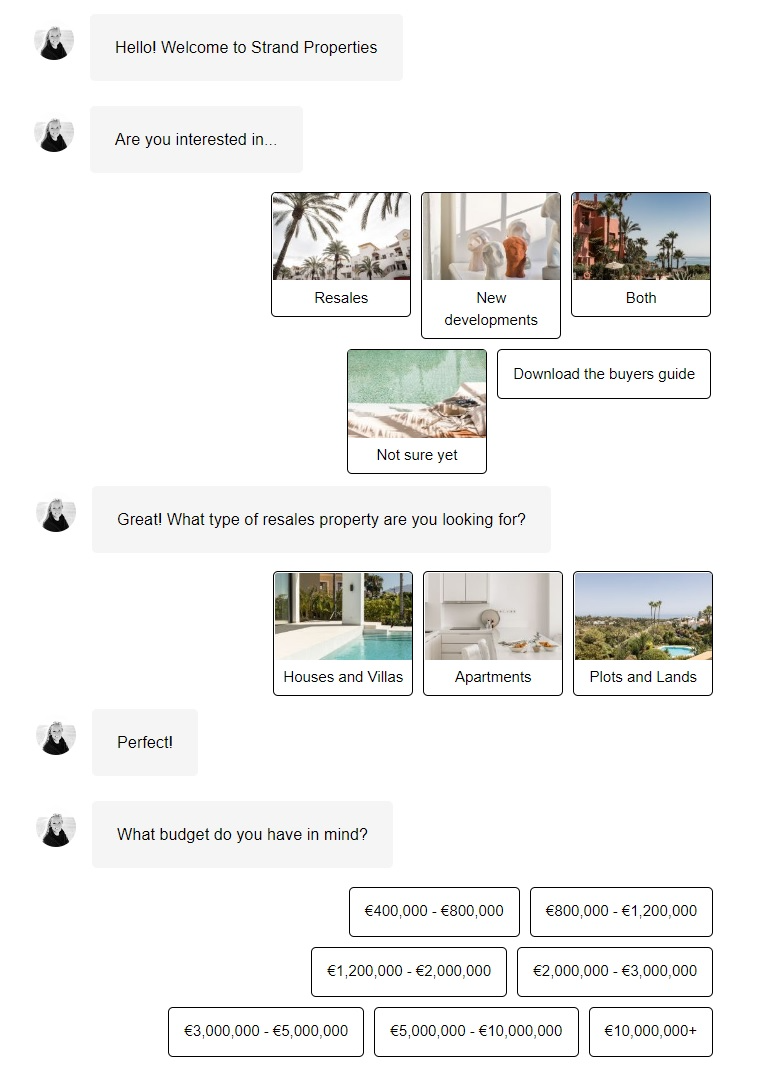
Task: Click Download the buyers guide button
Action: [604, 374]
